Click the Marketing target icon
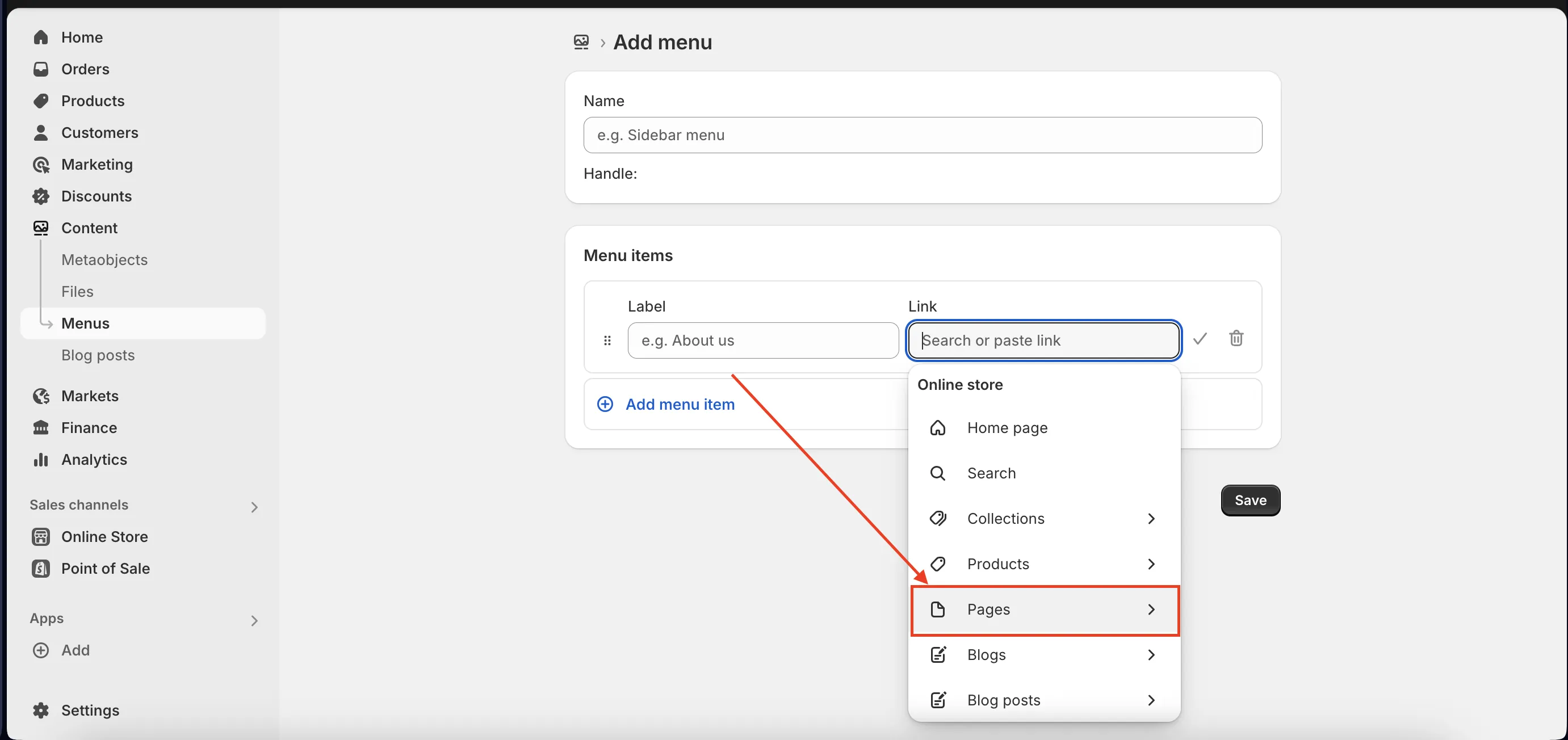The image size is (1568, 740). pos(41,165)
